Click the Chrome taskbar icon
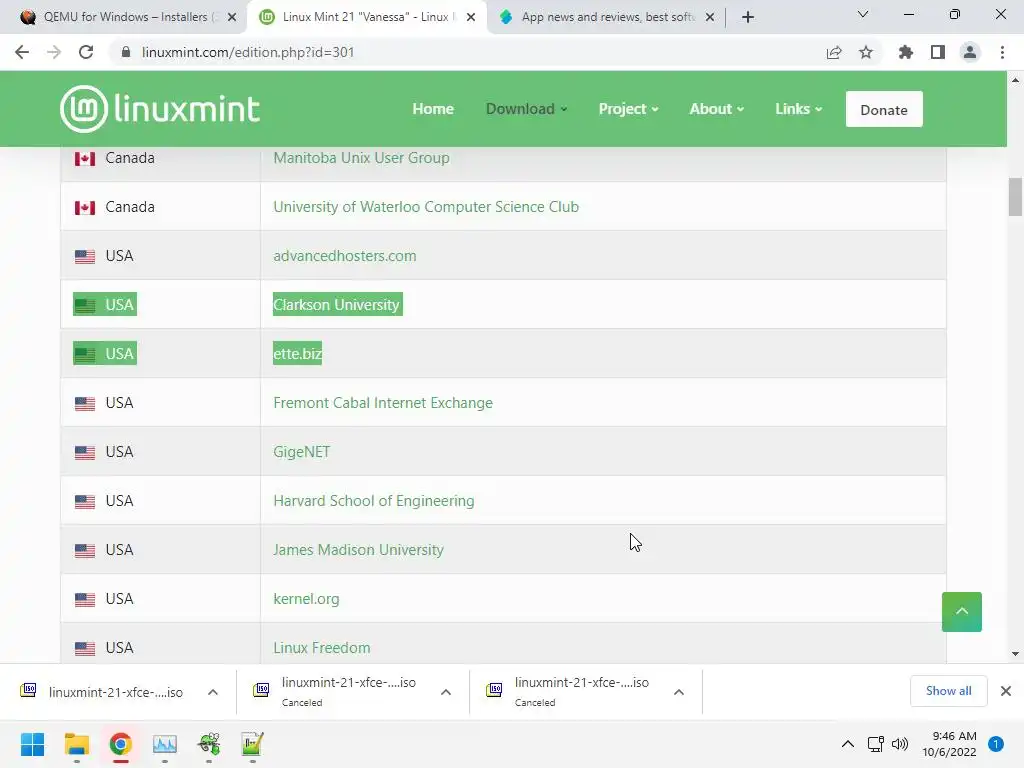This screenshot has width=1024, height=768. [x=120, y=744]
